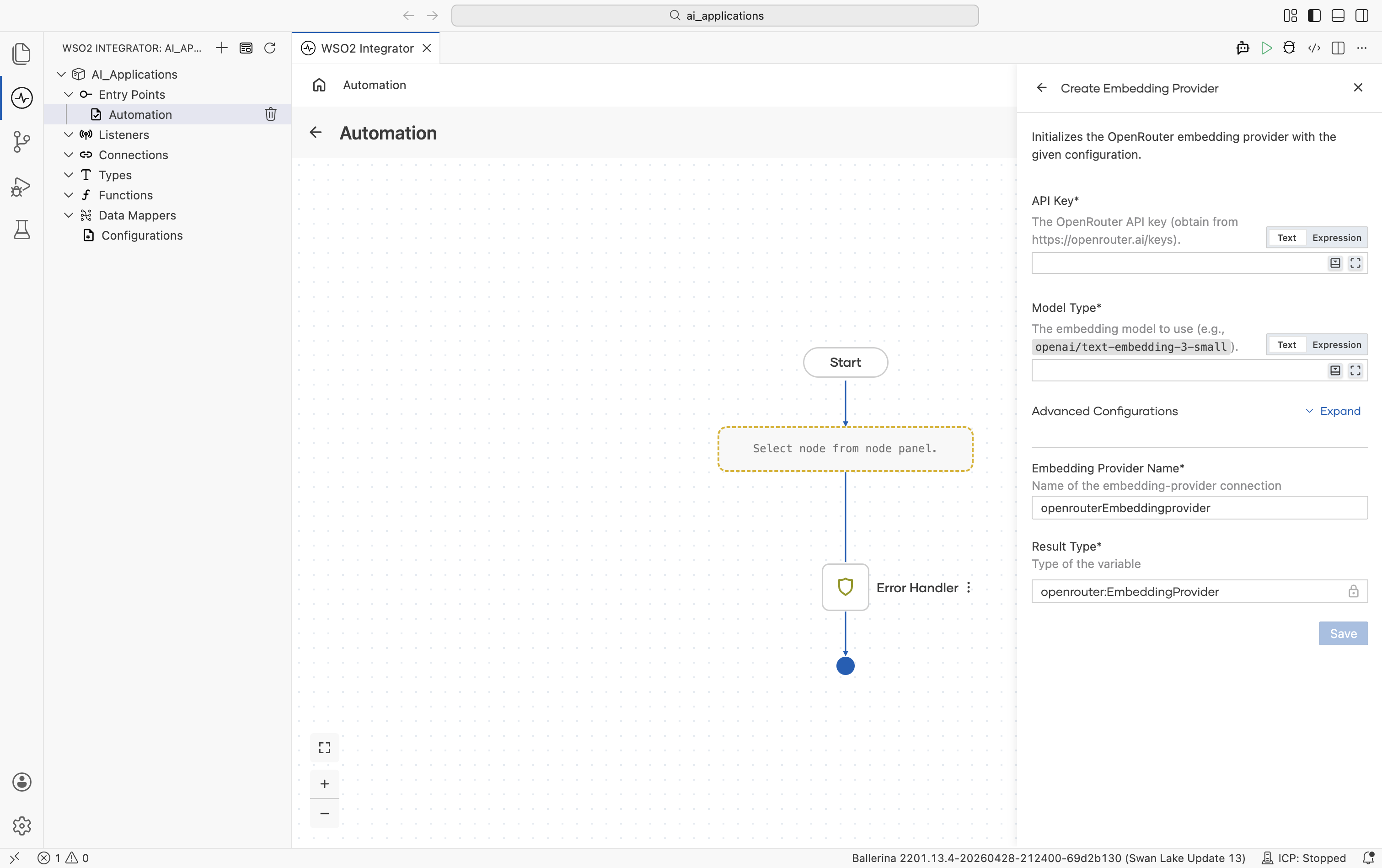Select Expression mode for API Key

tap(1337, 238)
